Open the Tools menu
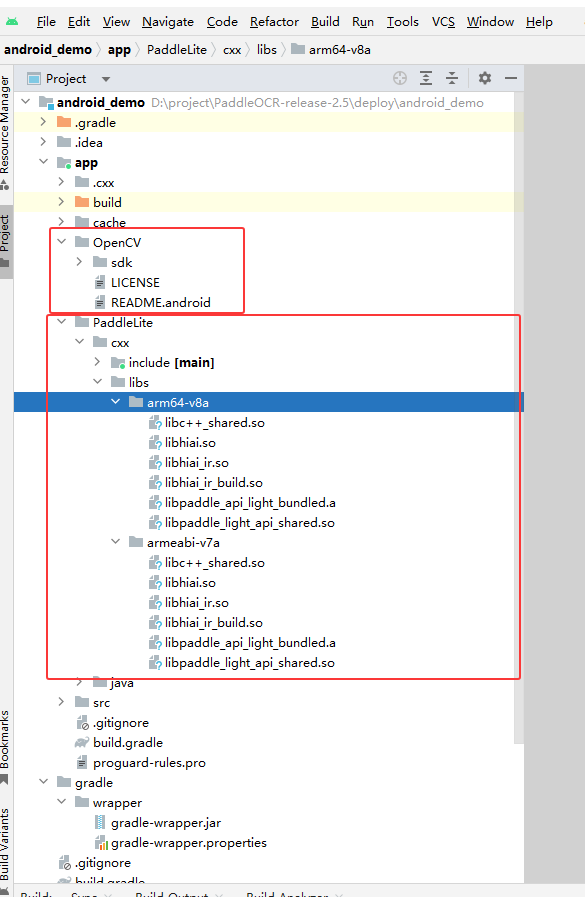Image resolution: width=585 pixels, height=897 pixels. (x=403, y=22)
